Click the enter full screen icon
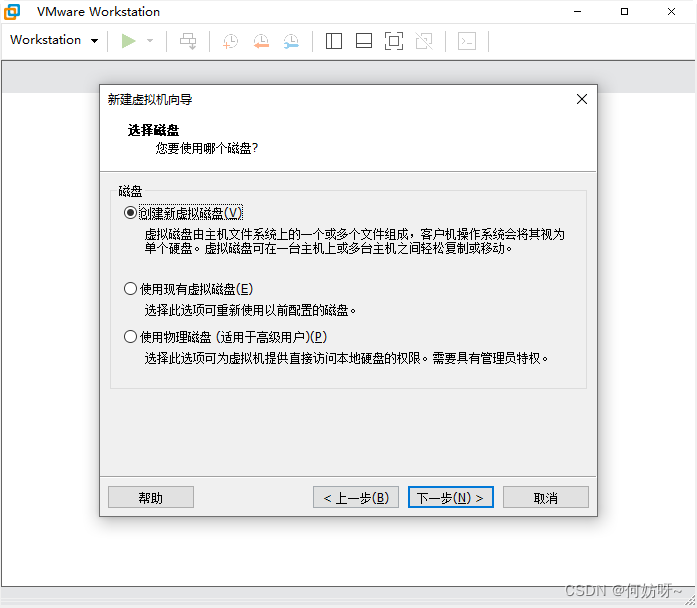697x608 pixels. [394, 41]
